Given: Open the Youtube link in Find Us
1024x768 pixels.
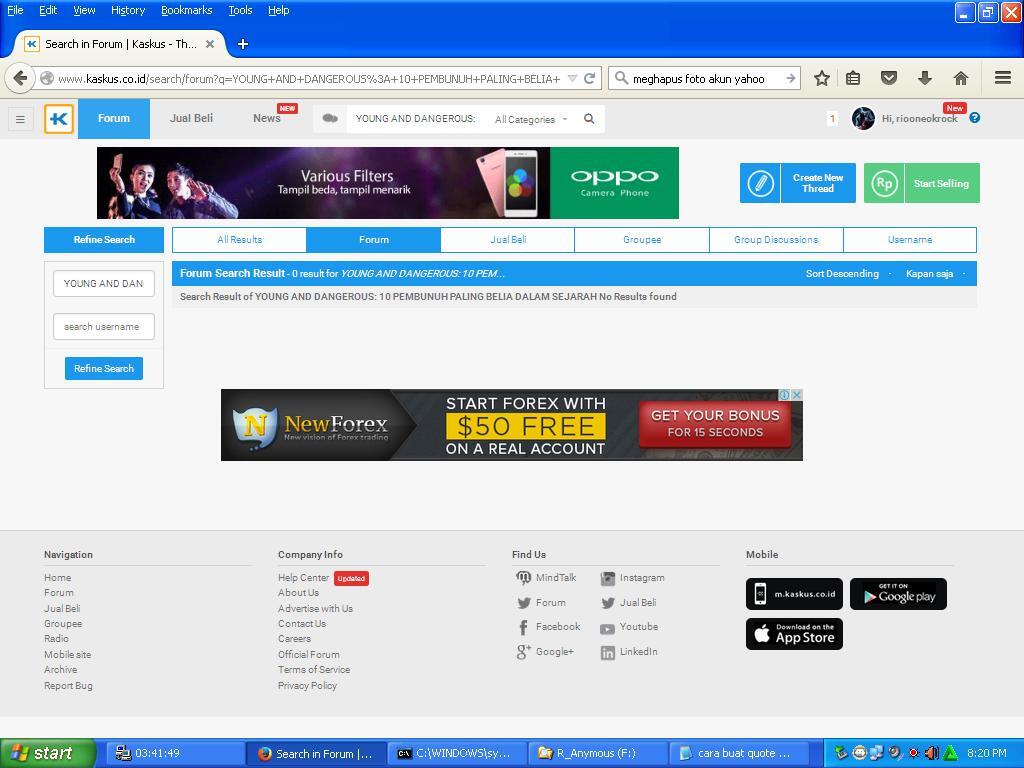Looking at the screenshot, I should tap(630, 627).
